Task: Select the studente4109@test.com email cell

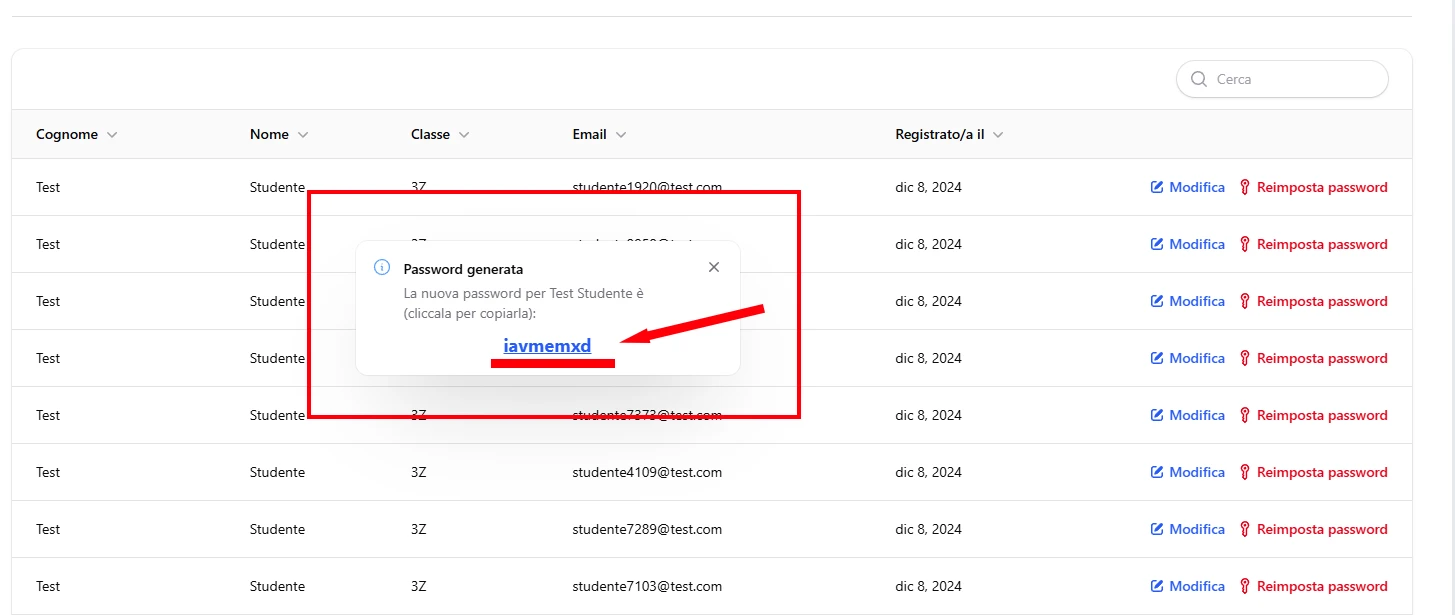Action: [647, 472]
